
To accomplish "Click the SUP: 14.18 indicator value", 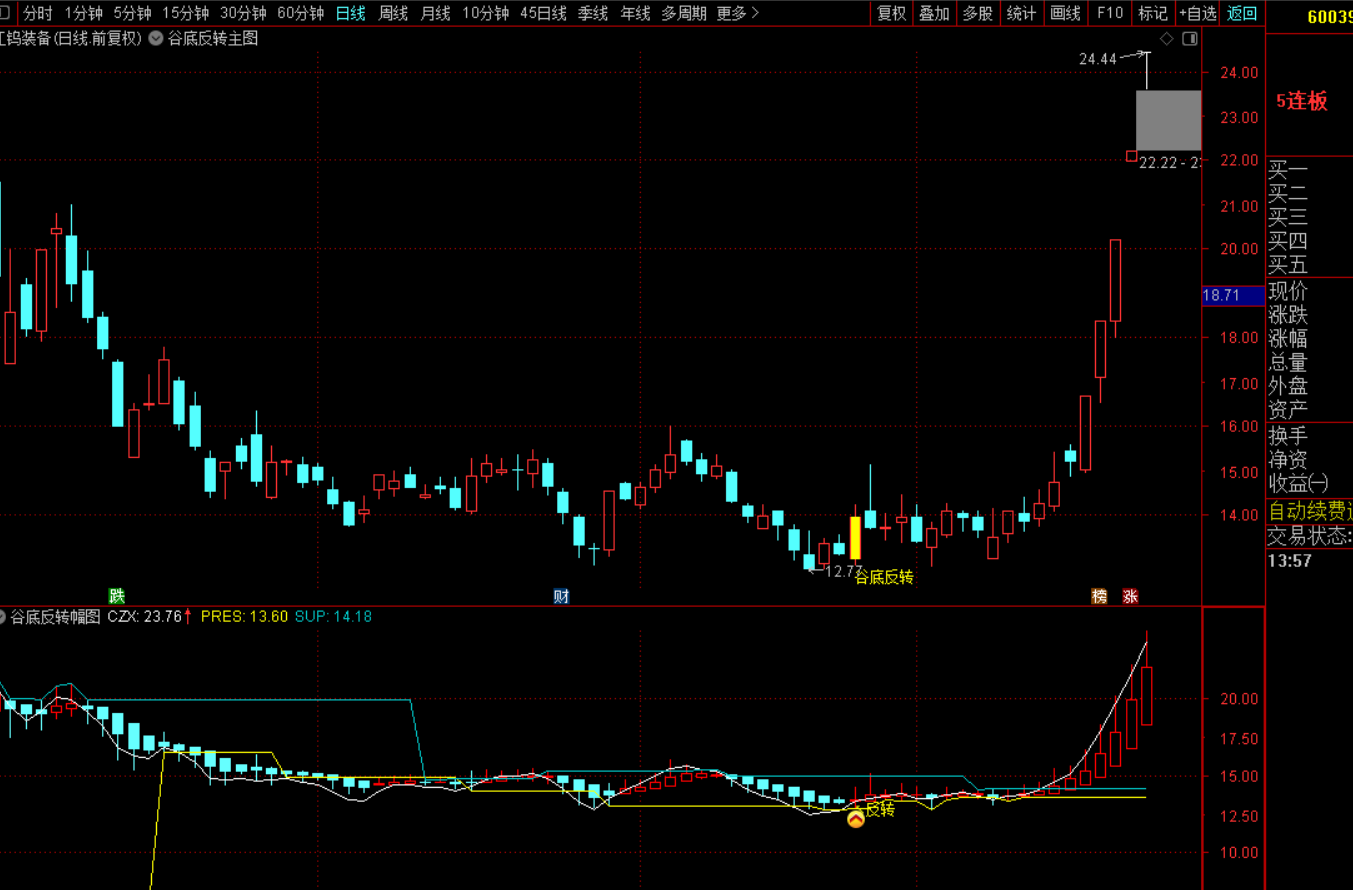I will [333, 617].
